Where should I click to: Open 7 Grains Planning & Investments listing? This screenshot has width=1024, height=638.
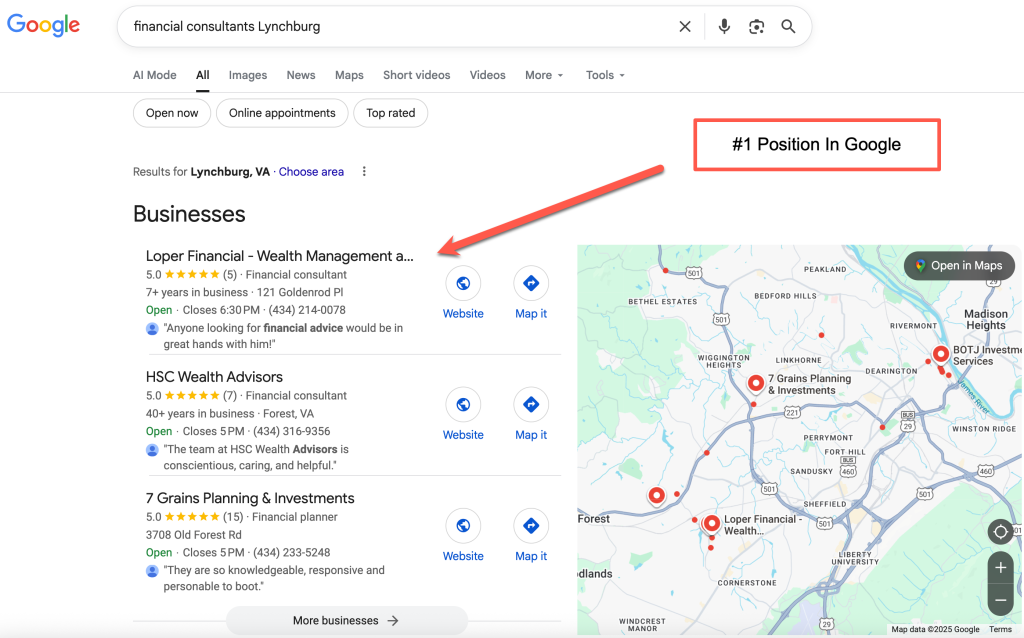point(250,498)
